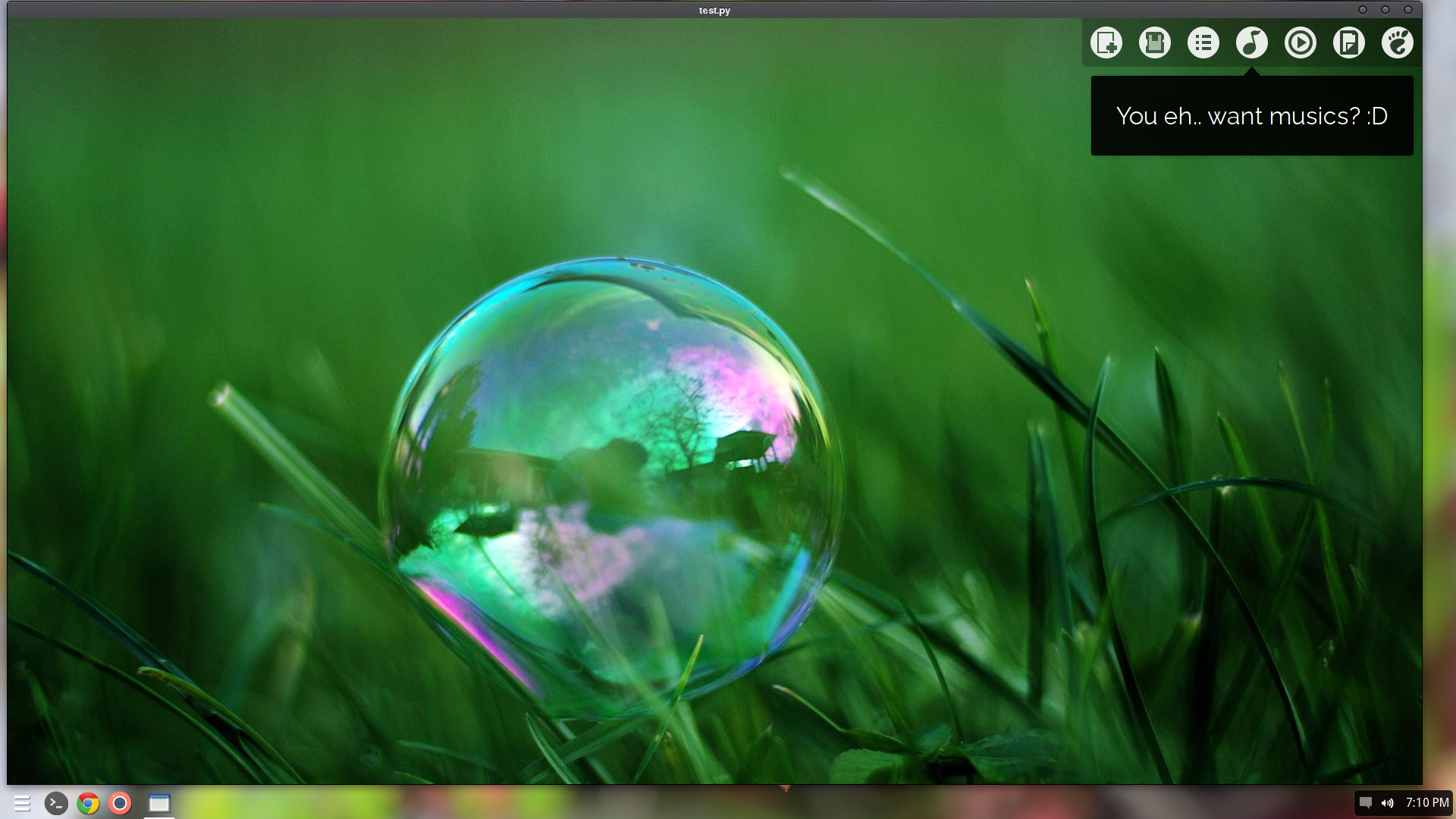Click the save floppy disk icon
Screen dimensions: 1456x819
point(1155,42)
